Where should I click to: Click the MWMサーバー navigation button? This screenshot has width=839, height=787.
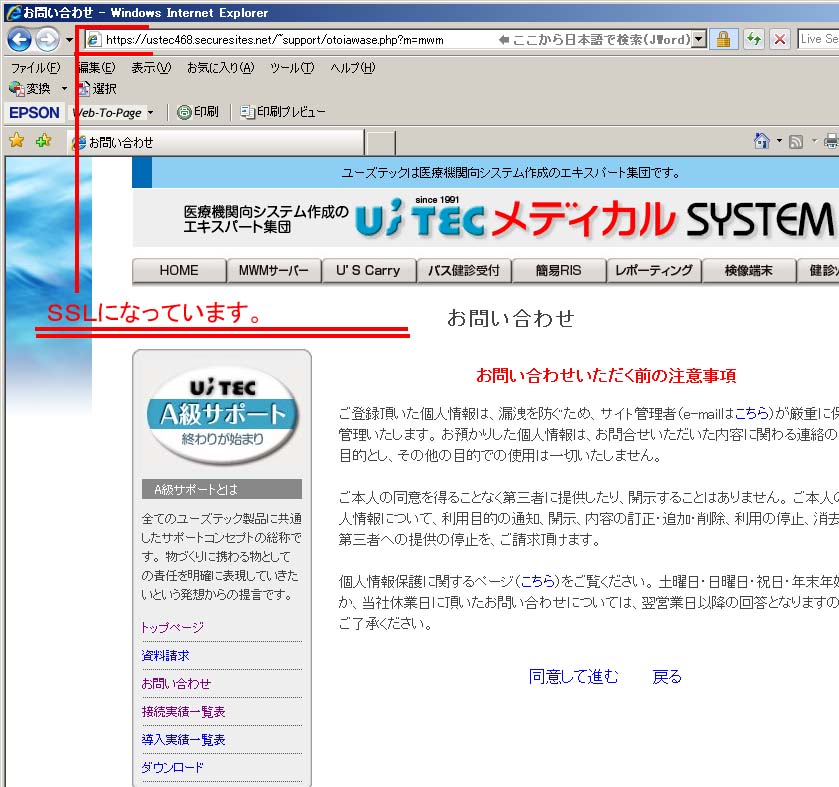point(273,271)
